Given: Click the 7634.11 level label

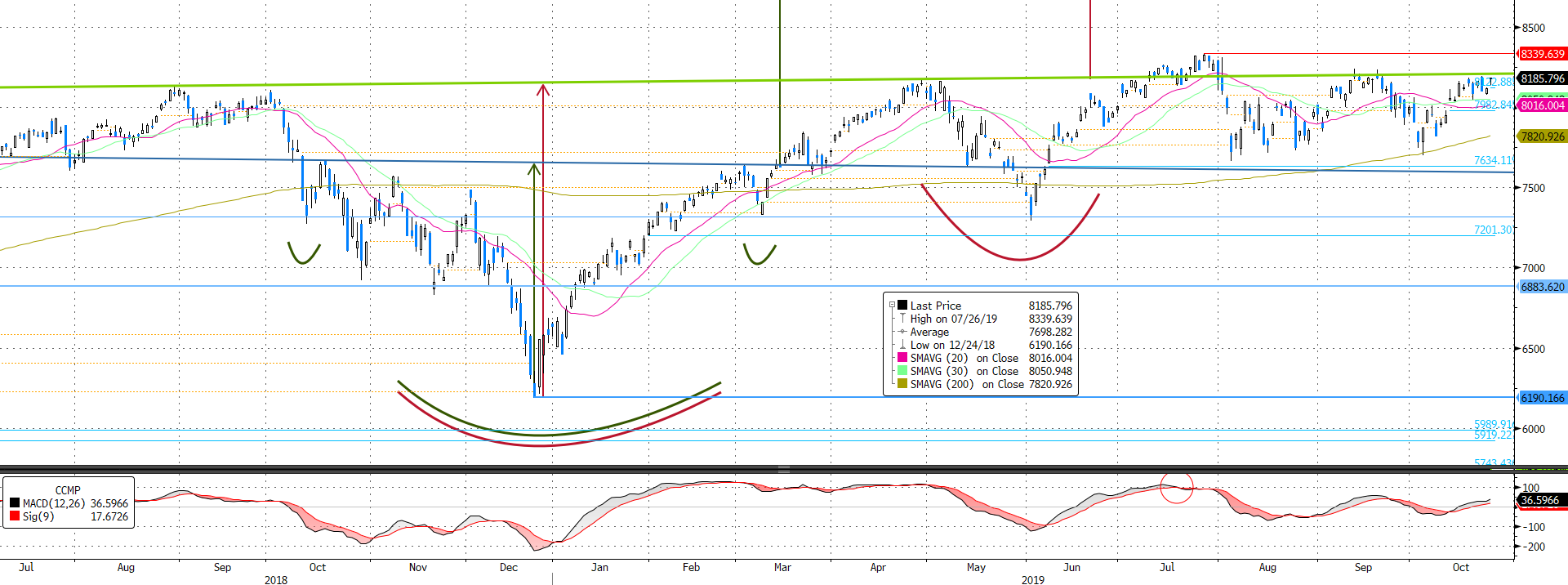Looking at the screenshot, I should (1493, 161).
